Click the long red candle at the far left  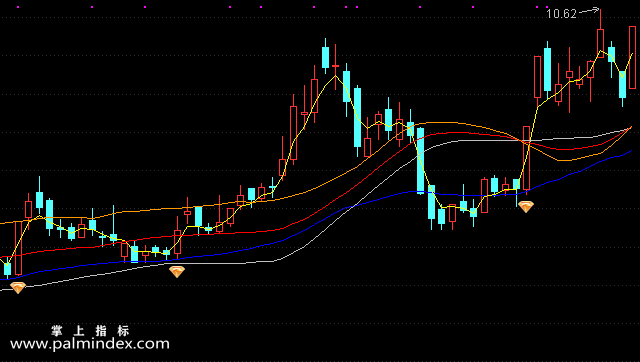tap(18, 248)
